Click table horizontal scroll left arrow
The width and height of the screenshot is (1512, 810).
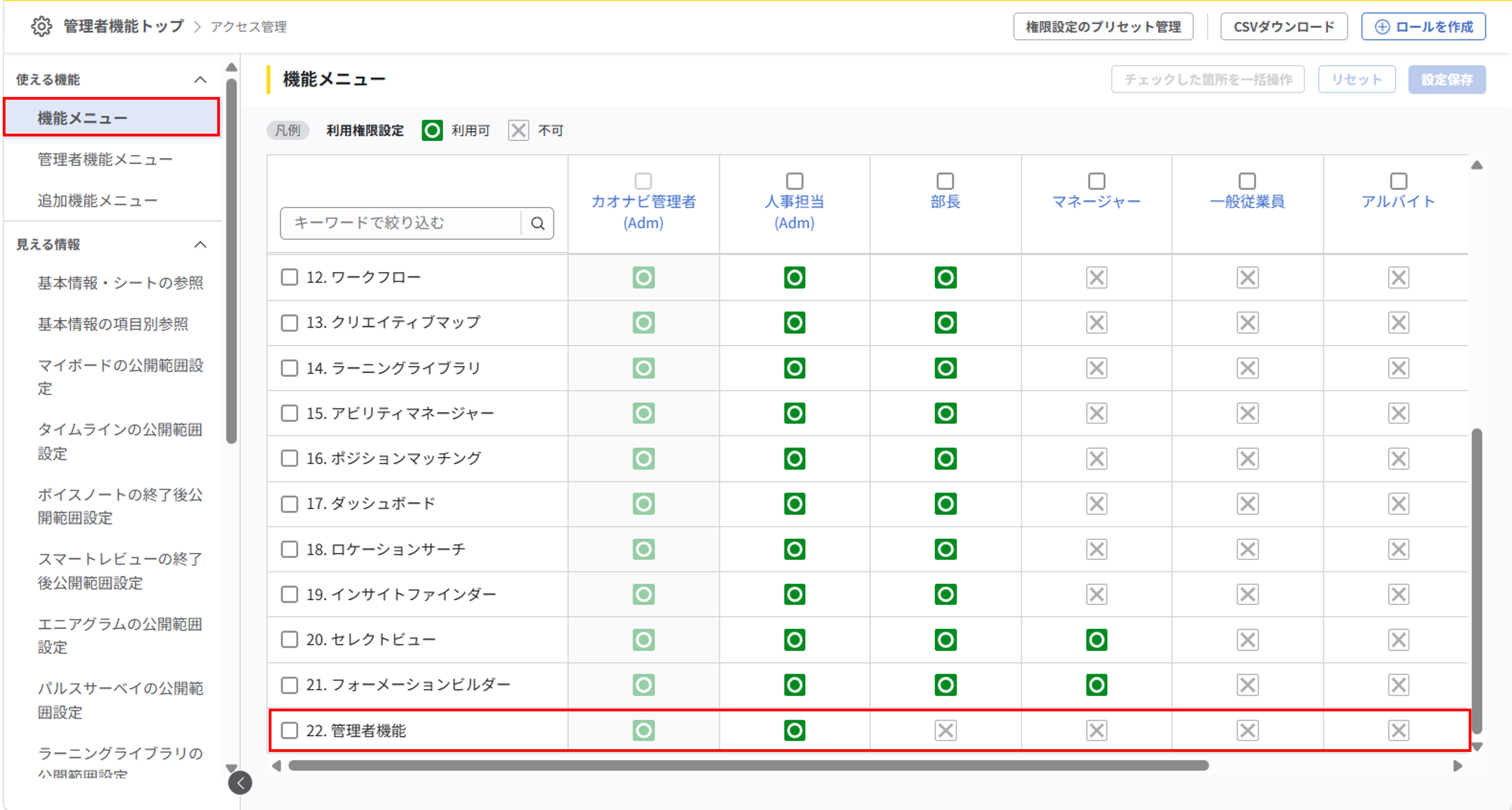point(277,765)
